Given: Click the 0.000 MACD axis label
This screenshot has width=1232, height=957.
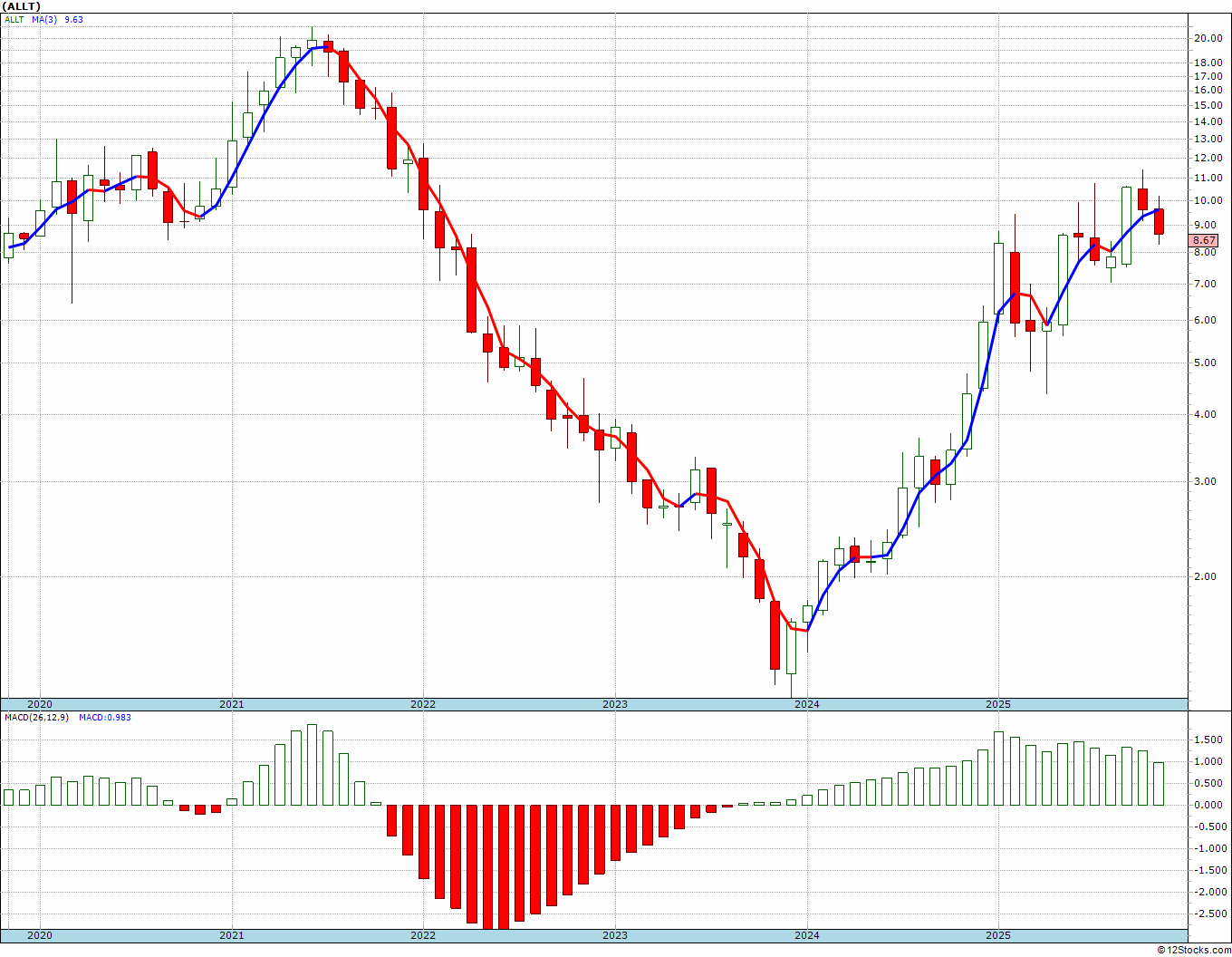Looking at the screenshot, I should pos(1209,806).
